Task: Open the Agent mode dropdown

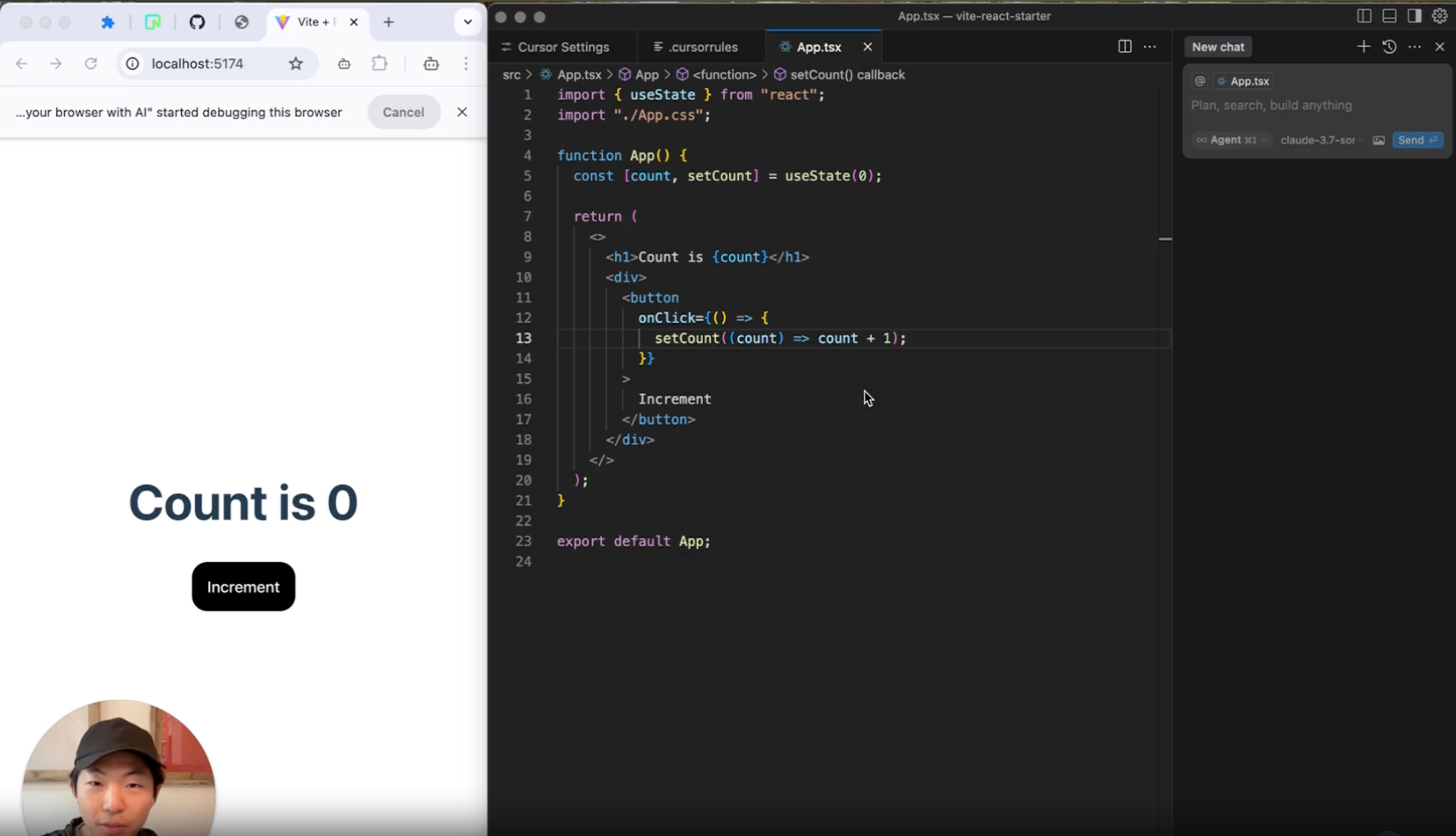Action: [x=1231, y=140]
